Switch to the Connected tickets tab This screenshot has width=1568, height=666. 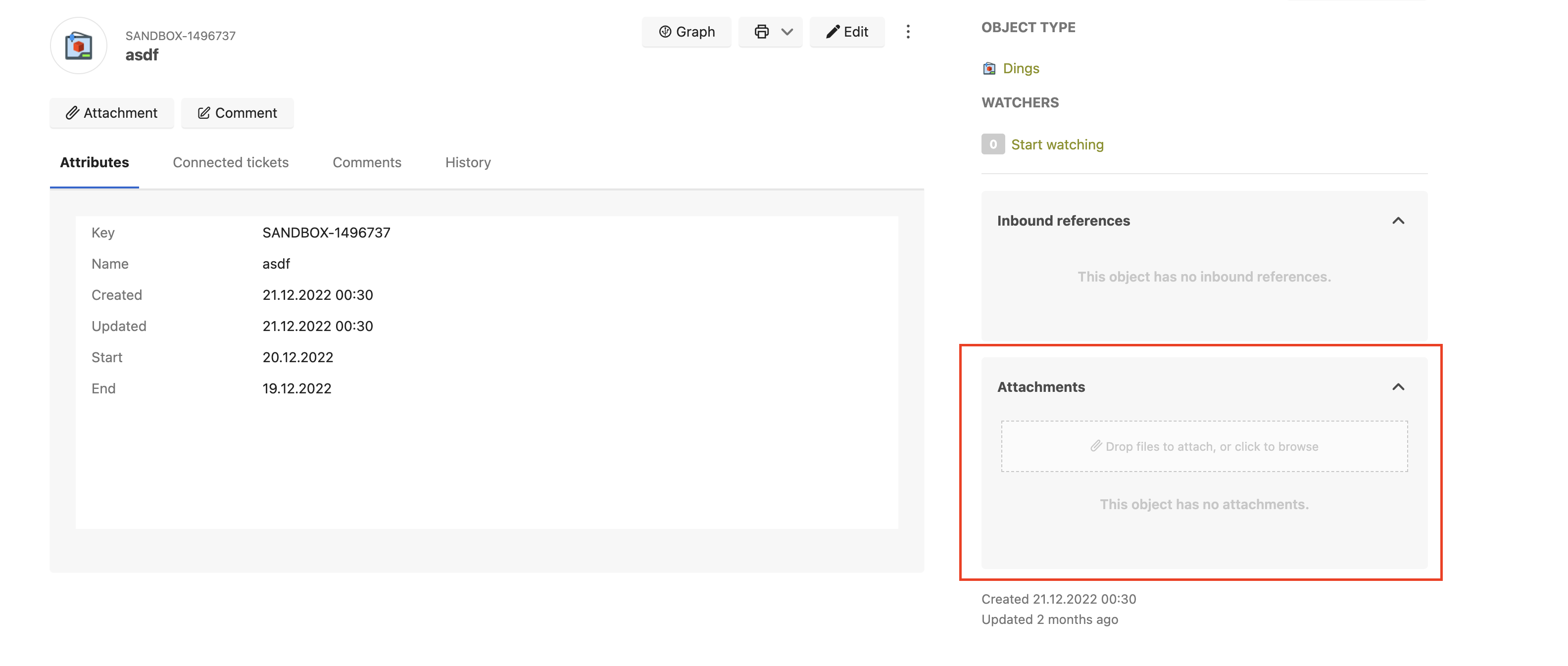[x=231, y=163]
